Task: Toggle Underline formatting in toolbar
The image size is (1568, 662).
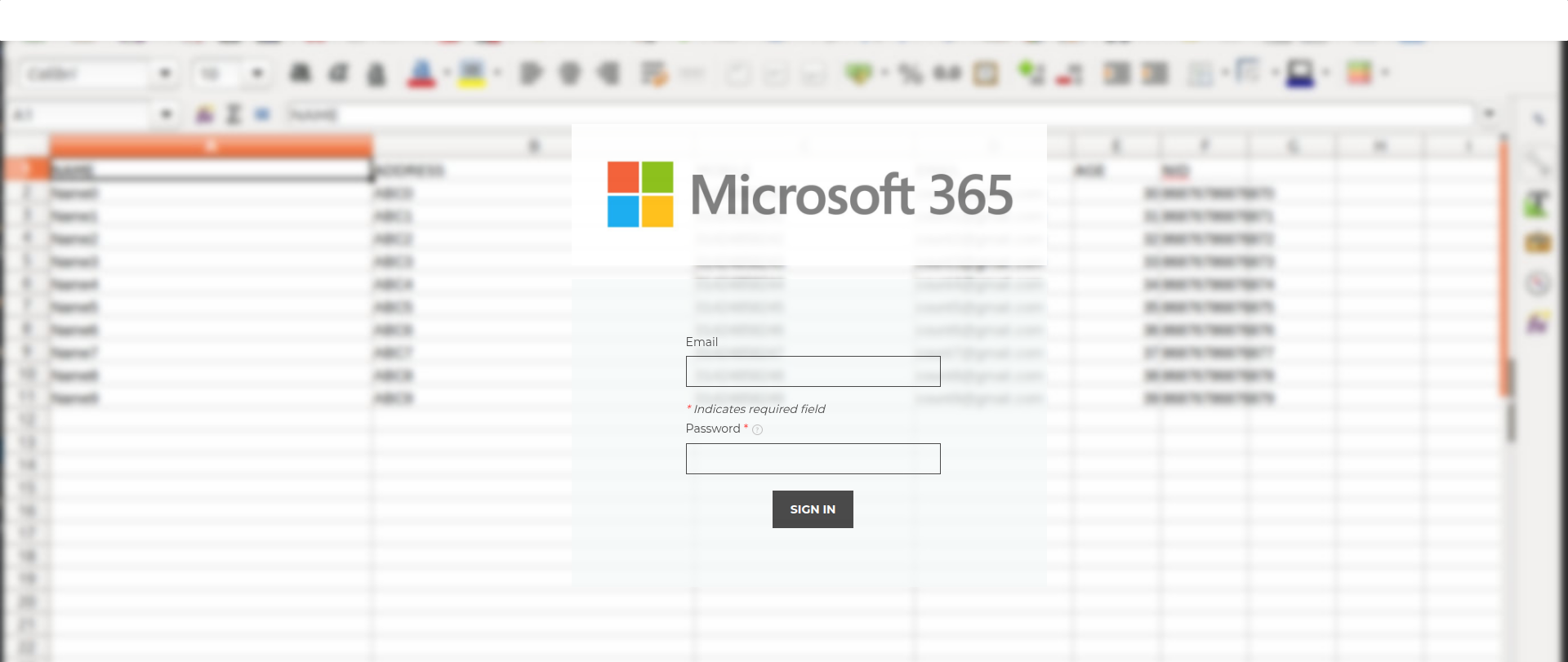Action: point(376,74)
